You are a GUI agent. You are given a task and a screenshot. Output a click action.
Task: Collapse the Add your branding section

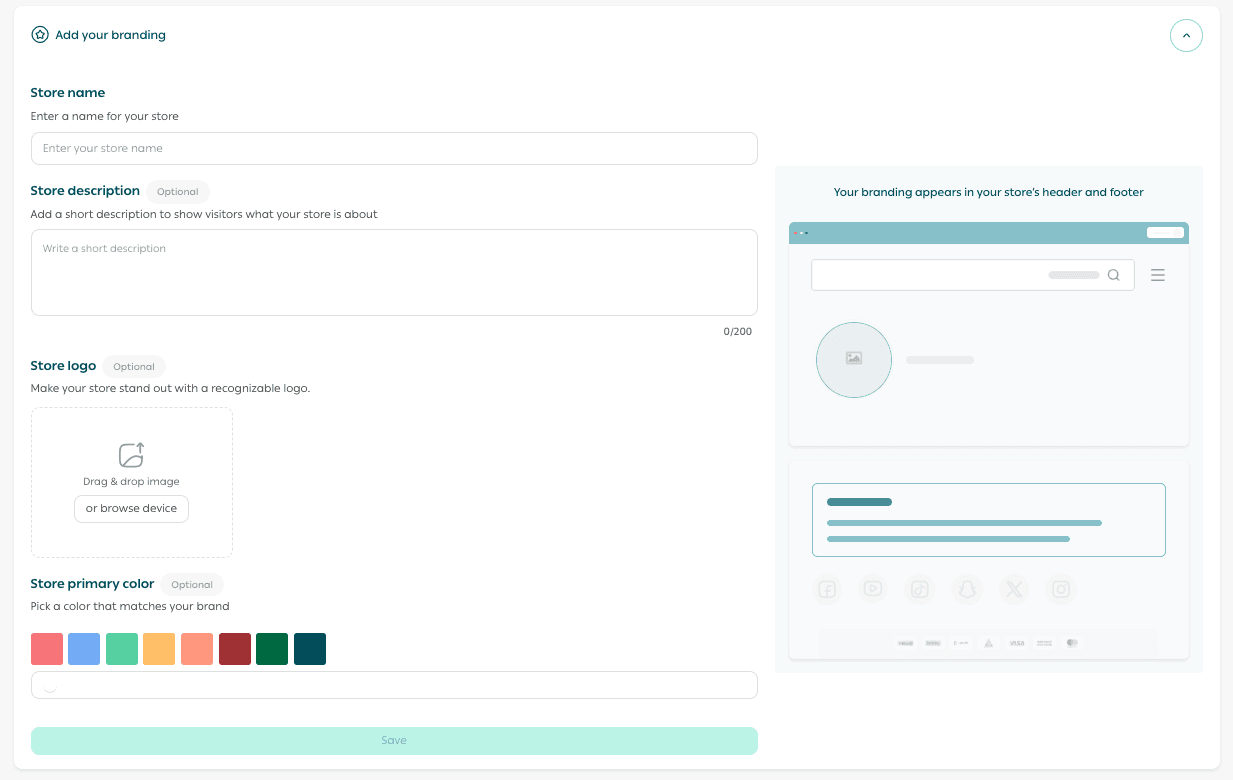[x=1186, y=36]
